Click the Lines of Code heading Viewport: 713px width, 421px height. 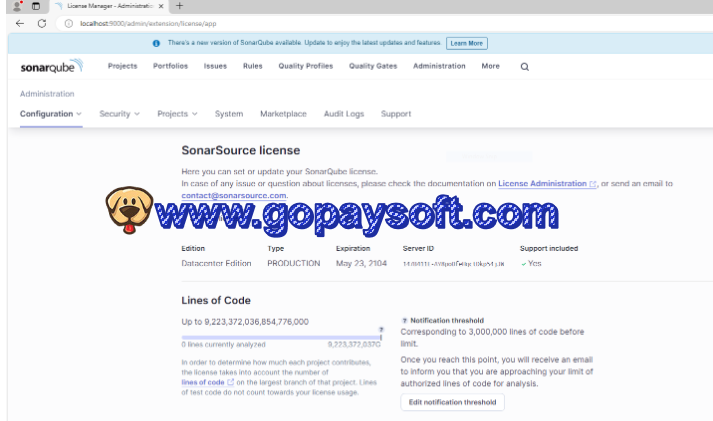[216, 301]
